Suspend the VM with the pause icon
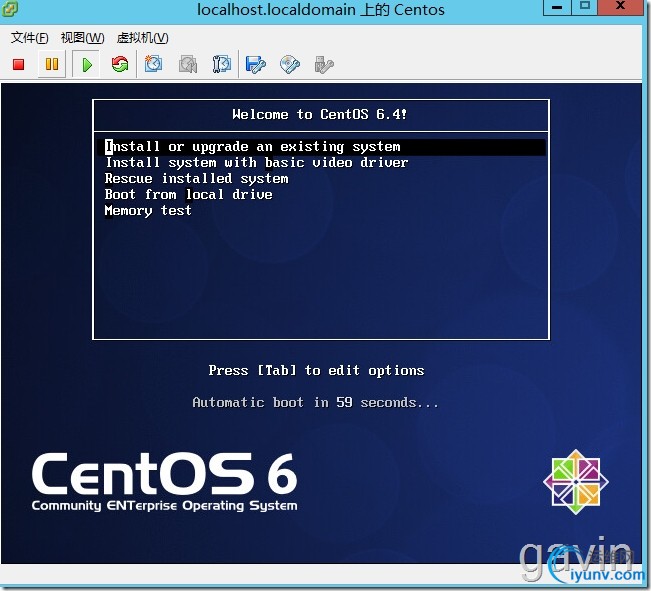The width and height of the screenshot is (651, 591). click(x=52, y=64)
